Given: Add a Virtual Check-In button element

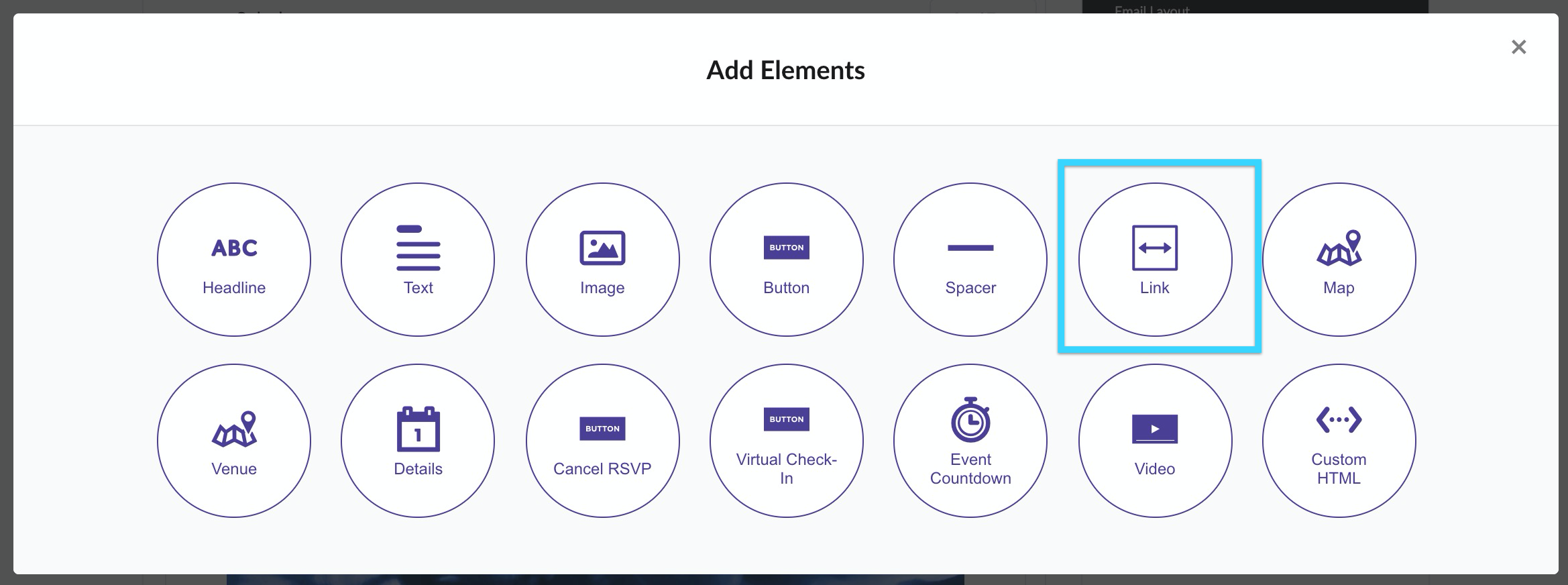Looking at the screenshot, I should tap(786, 440).
